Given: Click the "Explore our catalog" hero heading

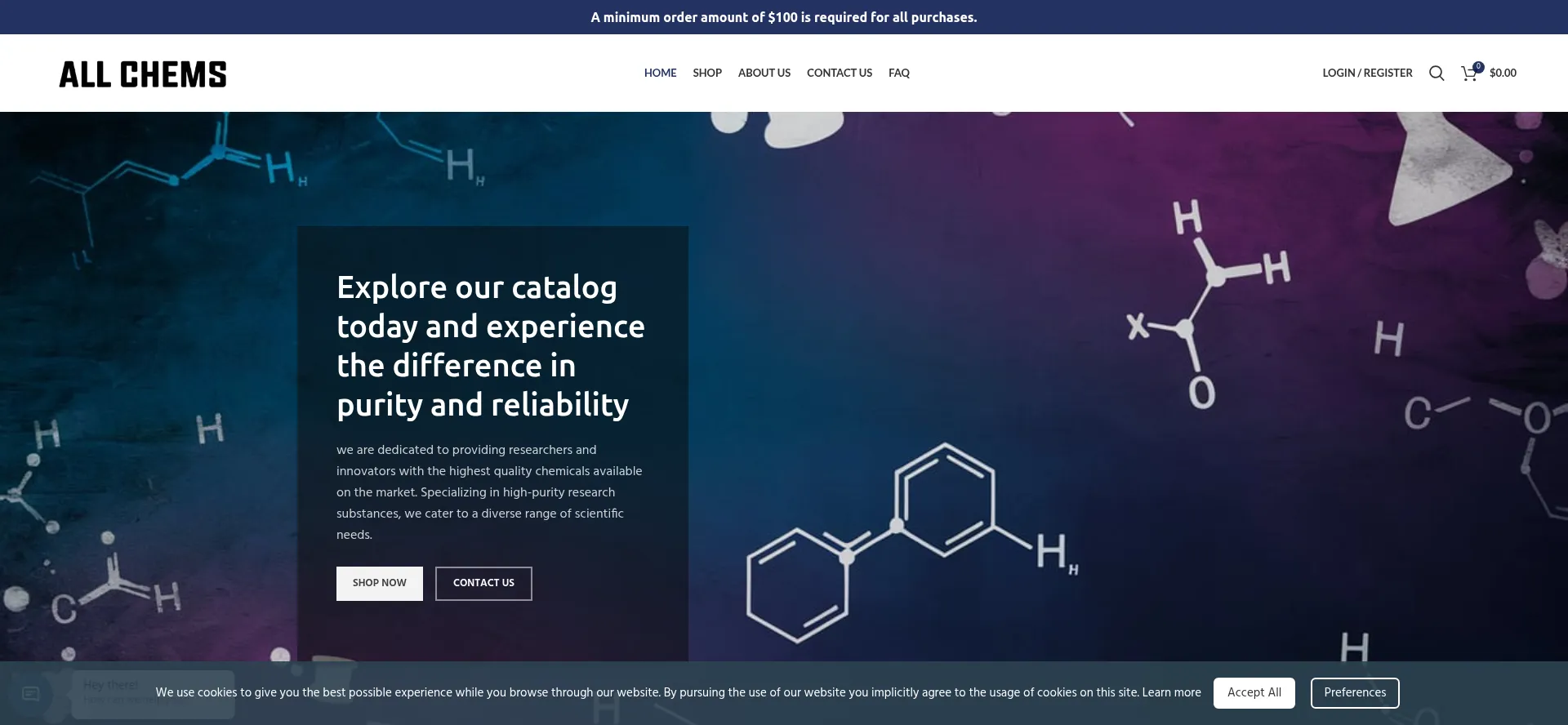Looking at the screenshot, I should [x=490, y=345].
